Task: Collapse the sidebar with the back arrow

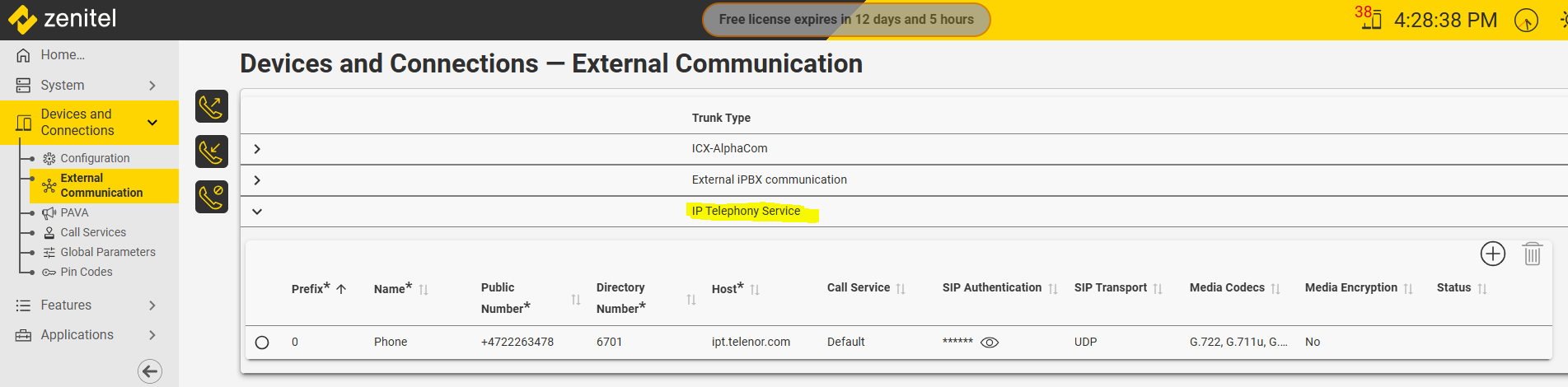Action: coord(150,371)
